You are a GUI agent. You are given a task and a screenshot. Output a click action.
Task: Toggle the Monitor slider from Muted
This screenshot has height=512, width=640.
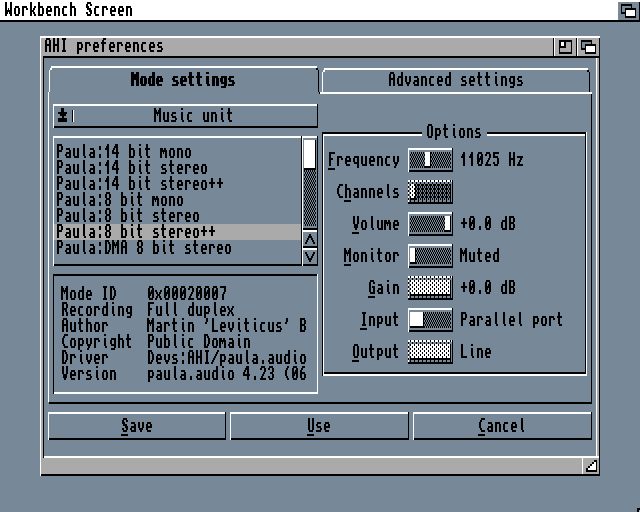pos(430,256)
